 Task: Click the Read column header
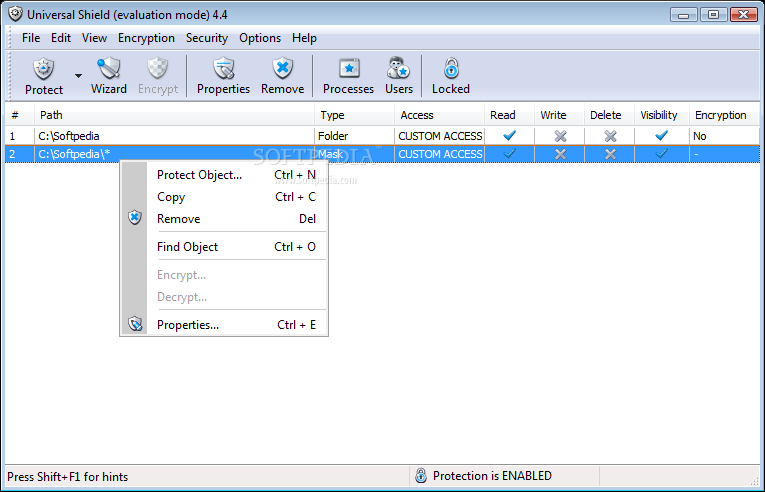tap(509, 115)
